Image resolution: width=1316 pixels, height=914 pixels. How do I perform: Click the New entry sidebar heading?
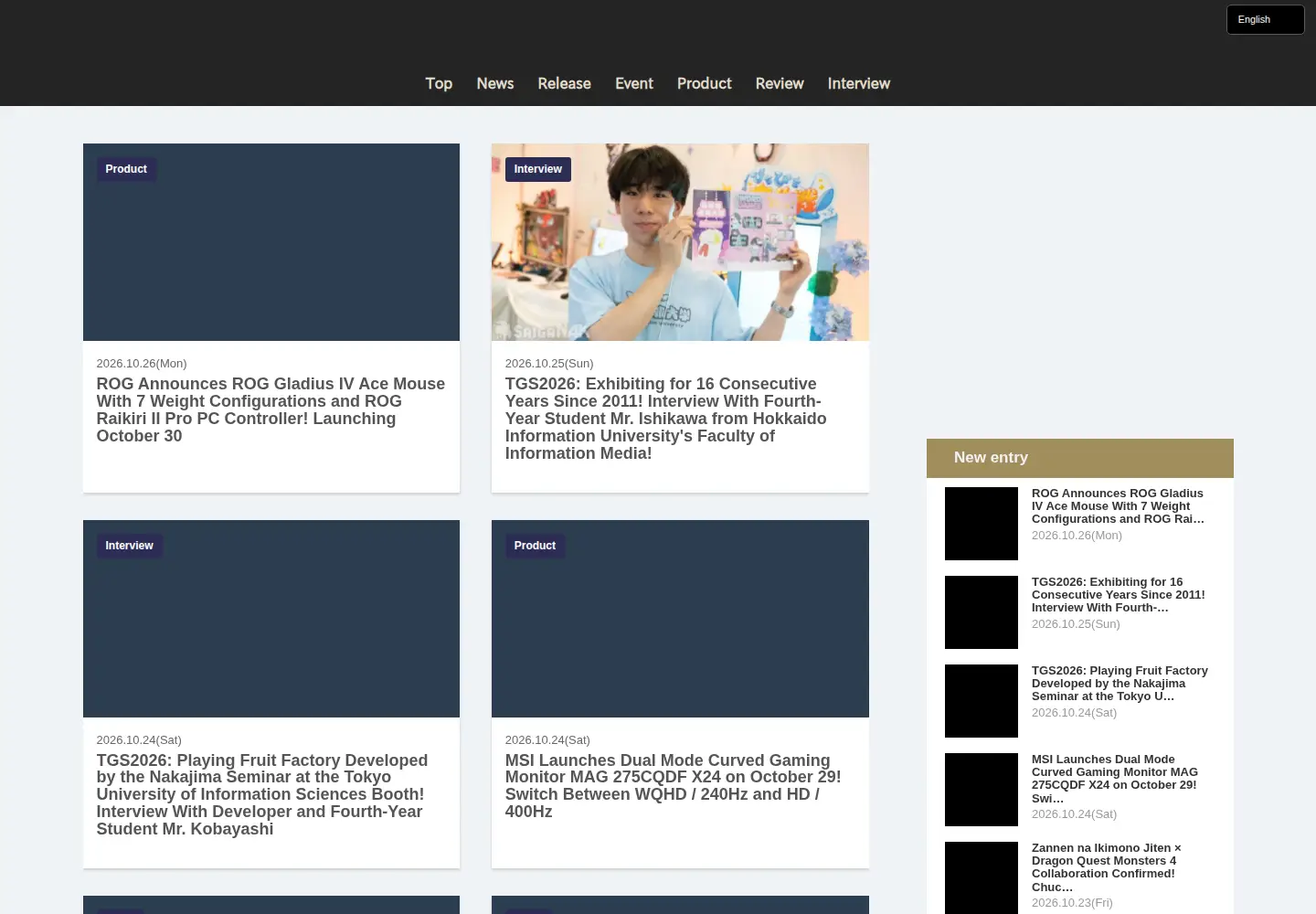[x=1080, y=458]
